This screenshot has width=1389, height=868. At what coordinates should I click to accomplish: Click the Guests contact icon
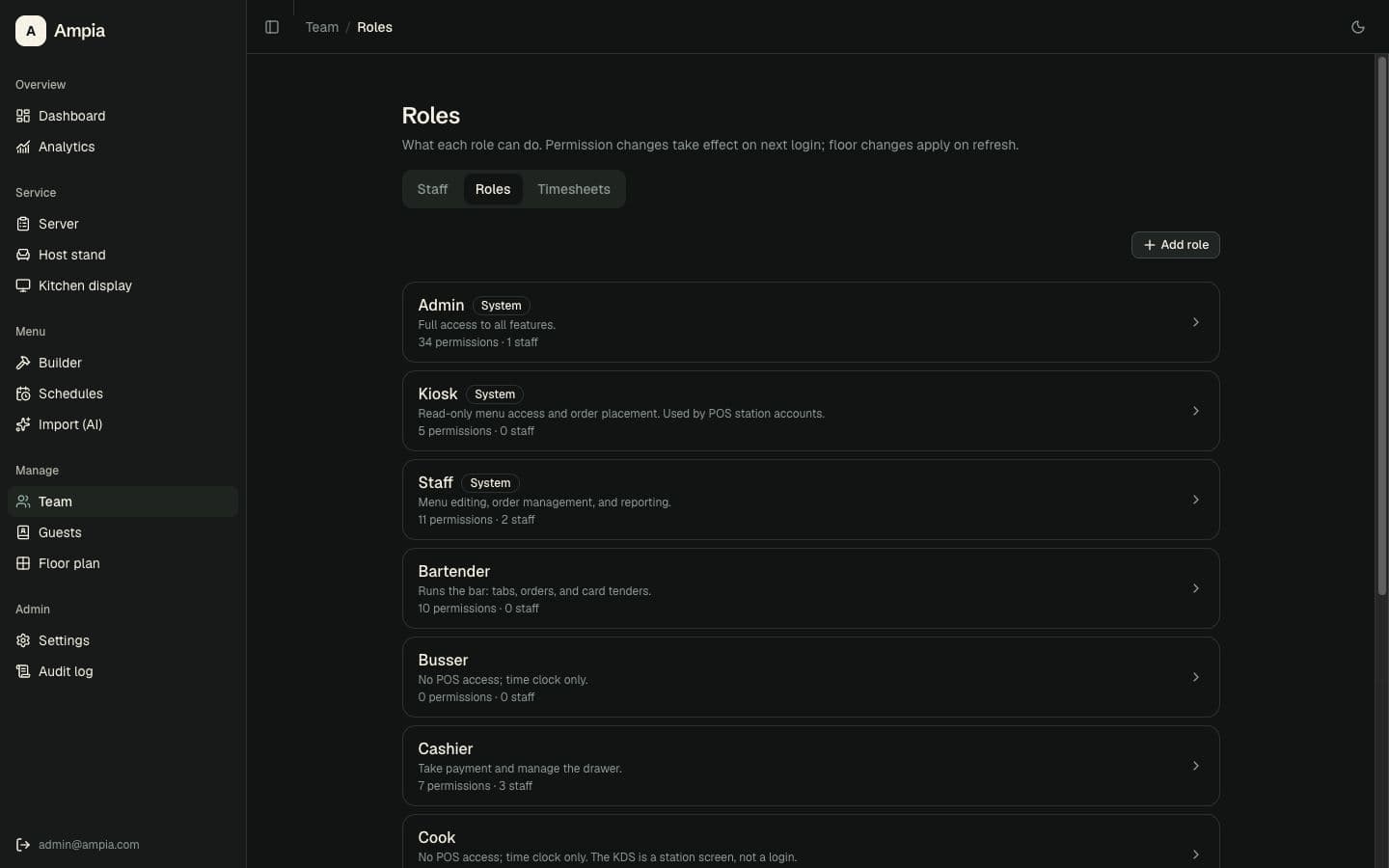tap(23, 532)
